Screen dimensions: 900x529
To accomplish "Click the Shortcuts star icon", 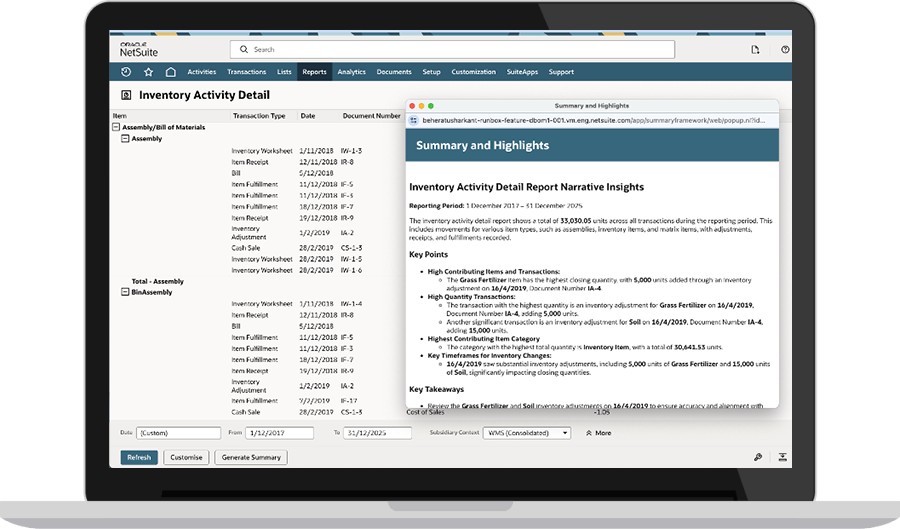I will (148, 72).
